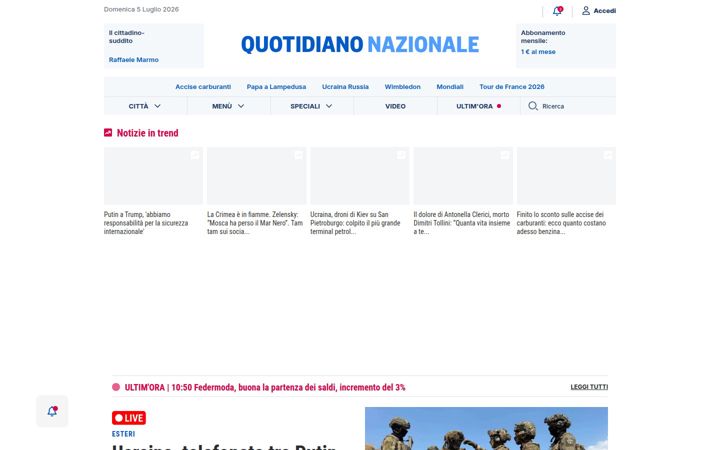Open the Ucraina telefonata Putin headline
Image resolution: width=720 pixels, height=450 pixels.
coord(224,446)
